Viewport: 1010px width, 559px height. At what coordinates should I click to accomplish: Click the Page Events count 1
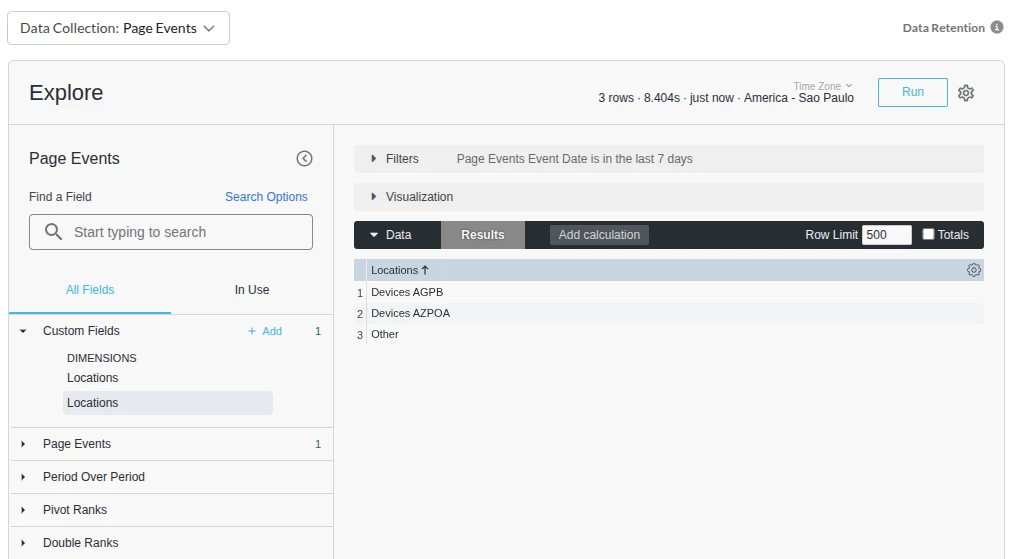click(x=318, y=444)
